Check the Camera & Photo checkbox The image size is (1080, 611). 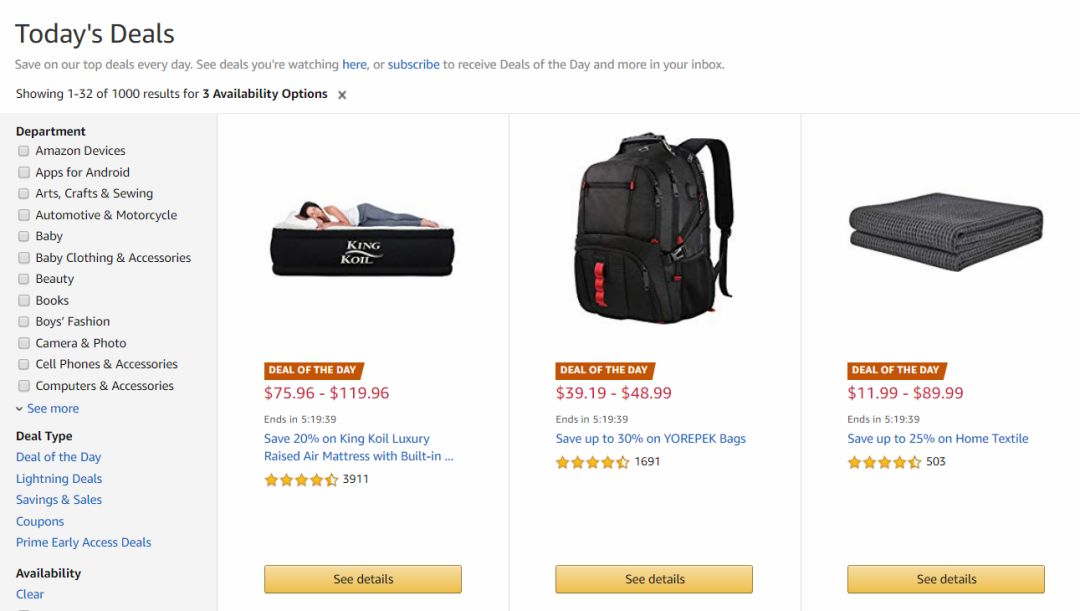tap(24, 343)
